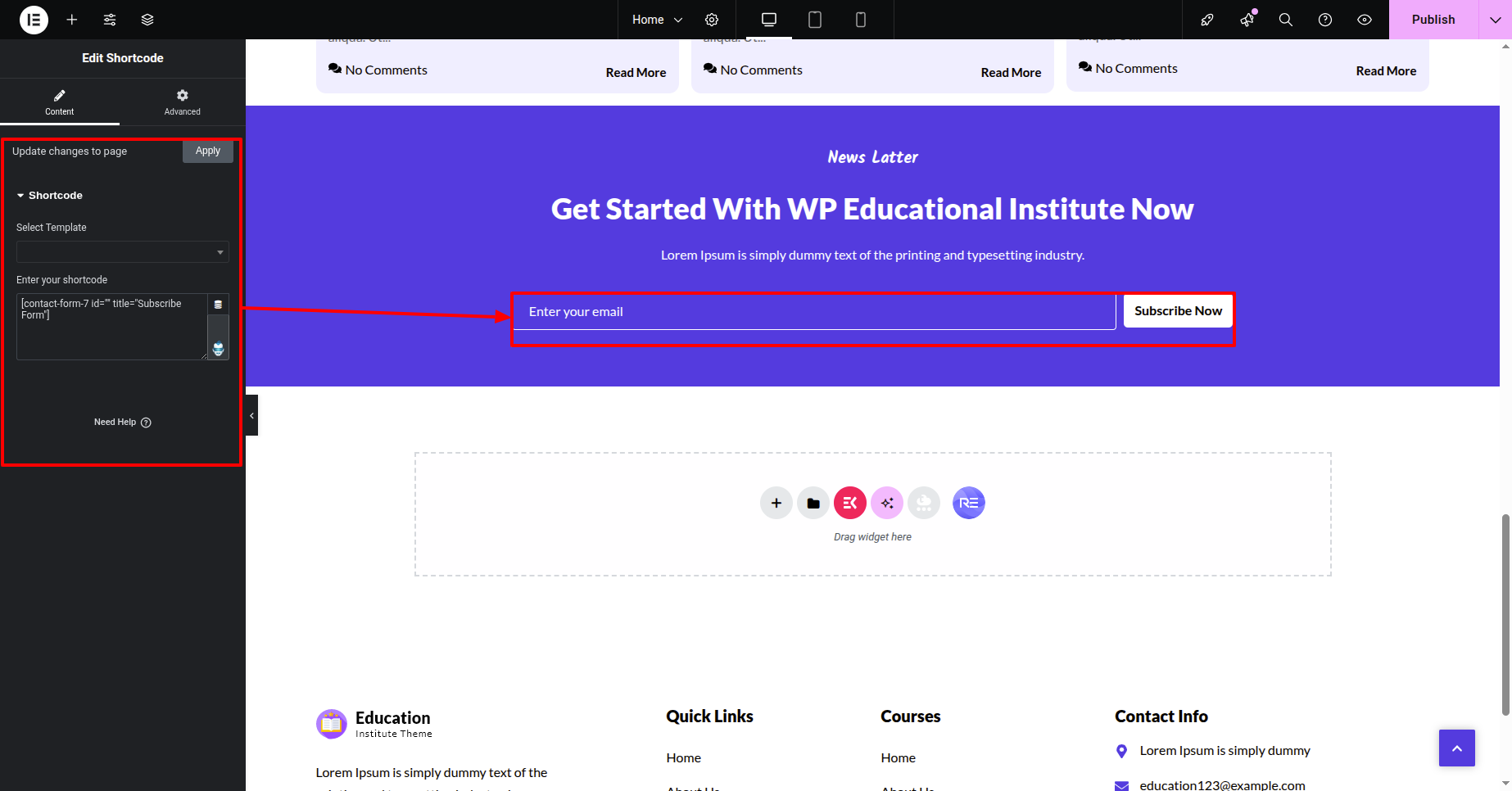
Task: Open Home under Courses
Action: click(898, 758)
